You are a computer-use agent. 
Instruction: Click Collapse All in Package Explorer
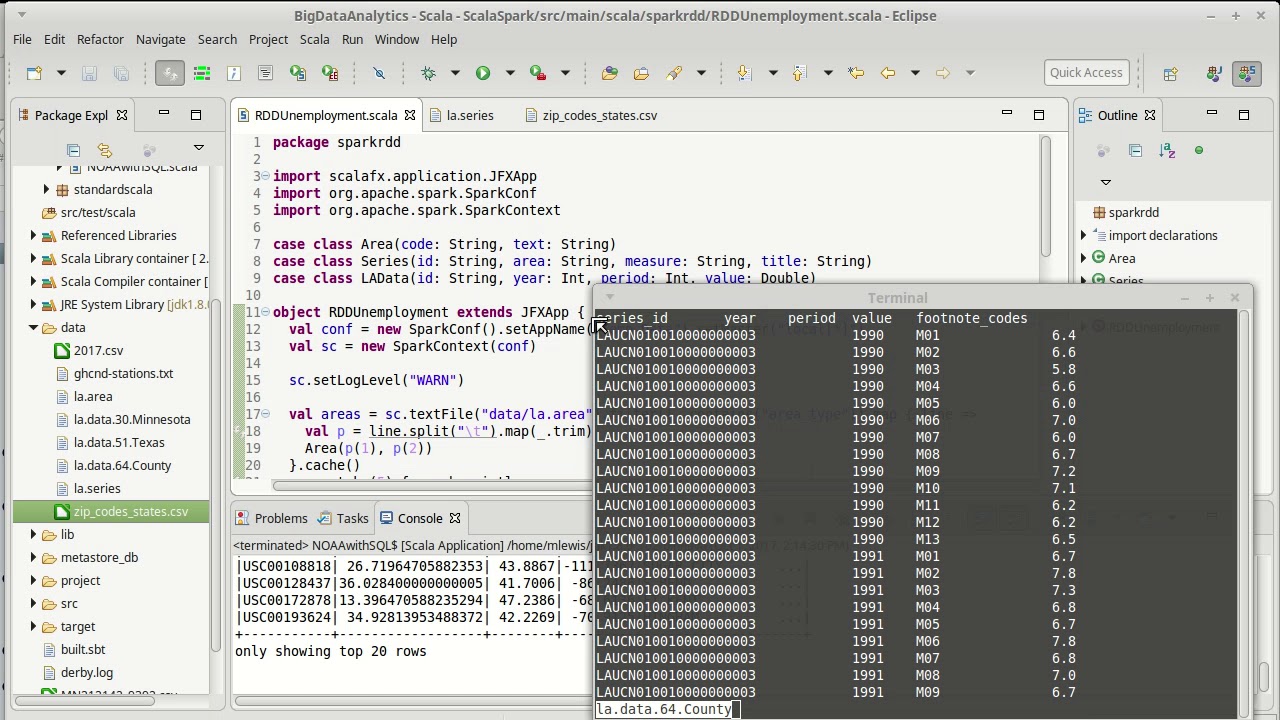(73, 150)
